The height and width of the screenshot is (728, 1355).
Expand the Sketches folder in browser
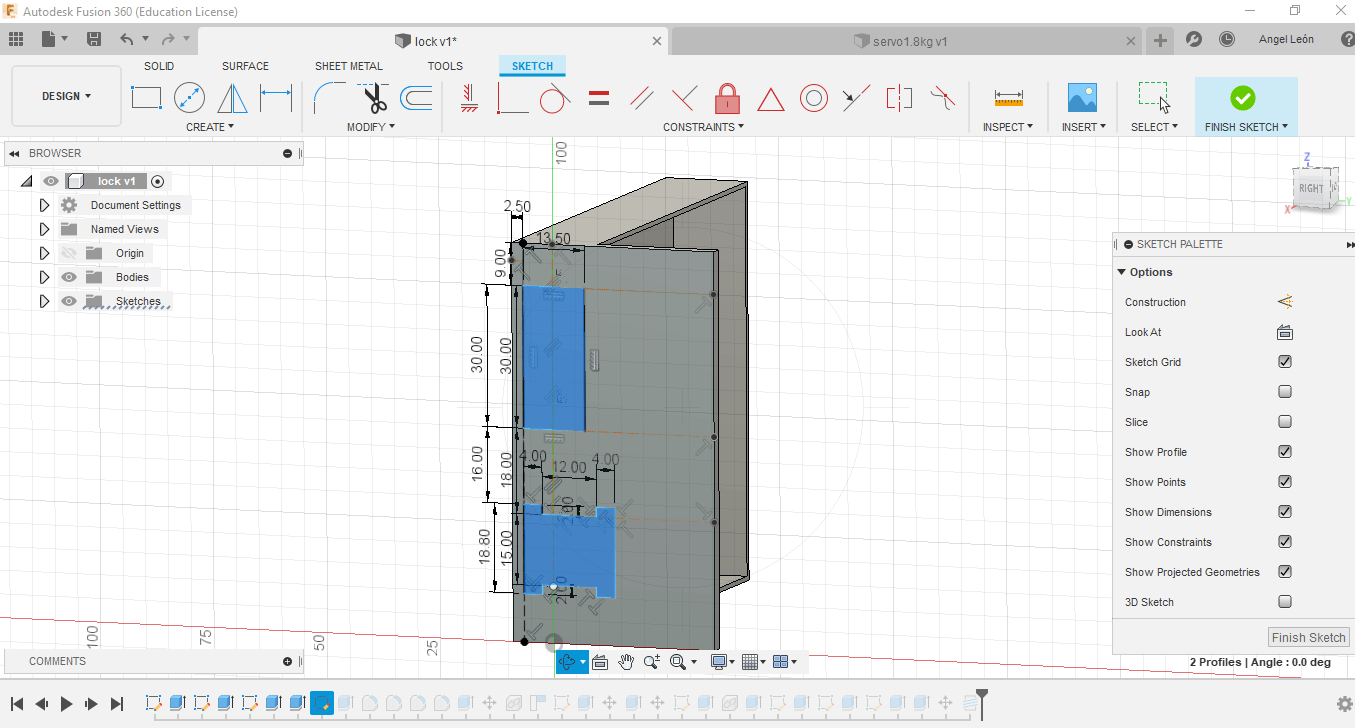click(44, 301)
